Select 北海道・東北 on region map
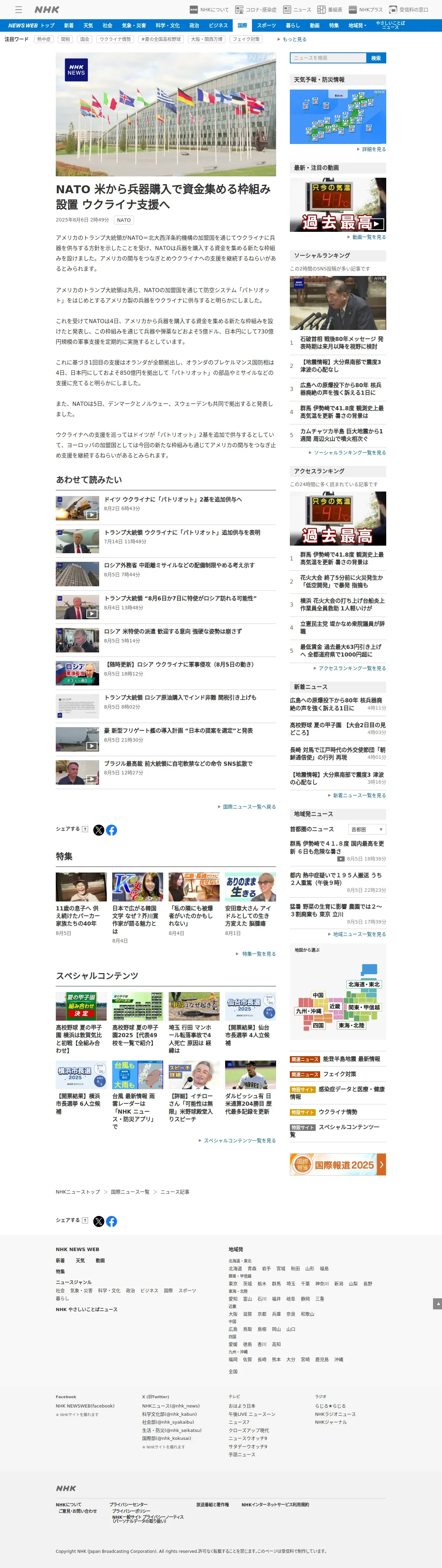 [364, 984]
